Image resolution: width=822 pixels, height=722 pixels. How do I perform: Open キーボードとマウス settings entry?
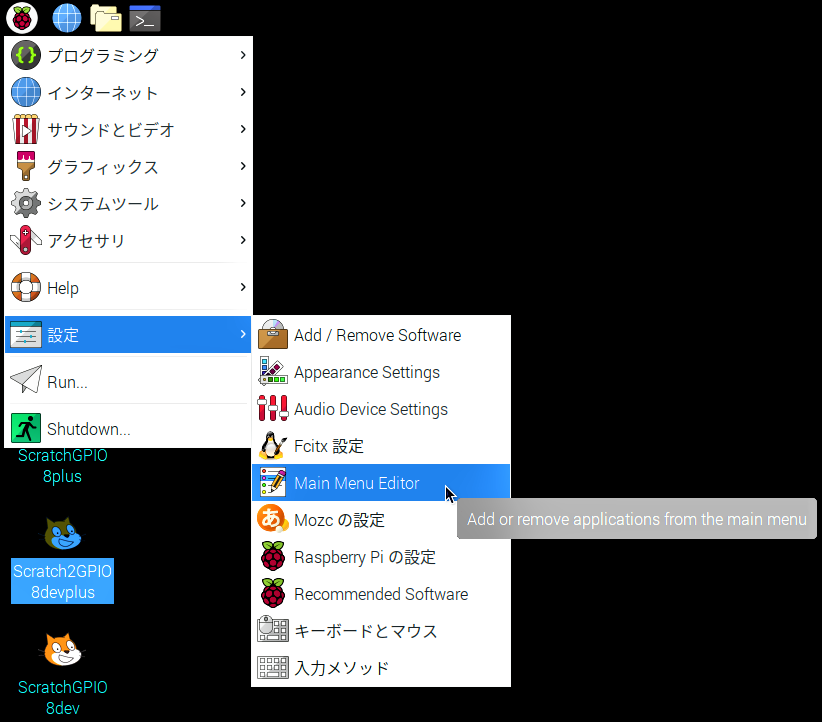(381, 630)
